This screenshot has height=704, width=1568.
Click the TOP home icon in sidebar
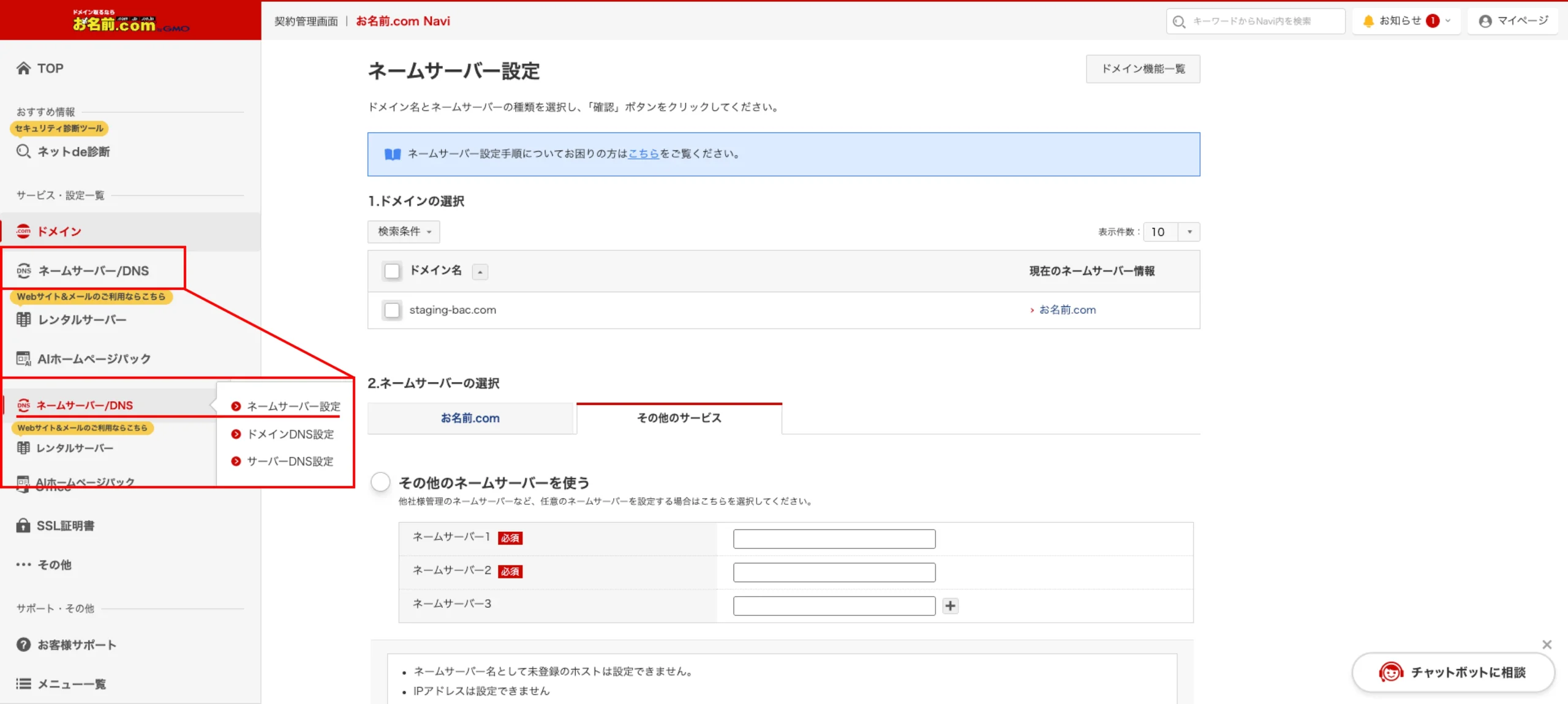click(23, 68)
